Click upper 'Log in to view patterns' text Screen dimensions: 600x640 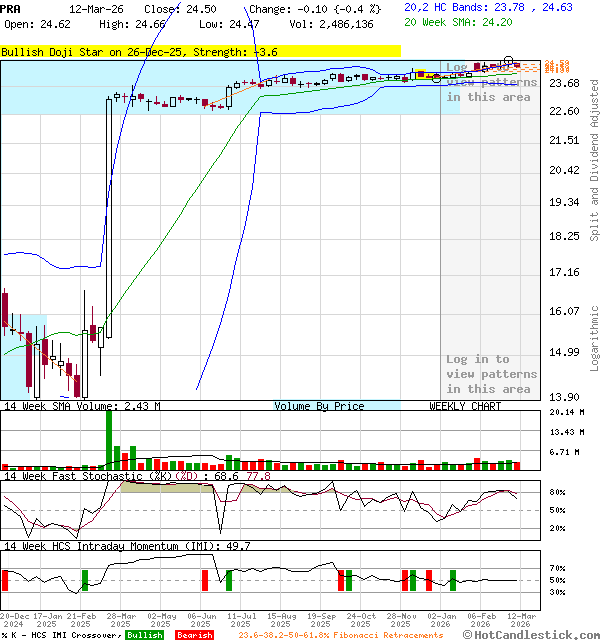tap(489, 82)
